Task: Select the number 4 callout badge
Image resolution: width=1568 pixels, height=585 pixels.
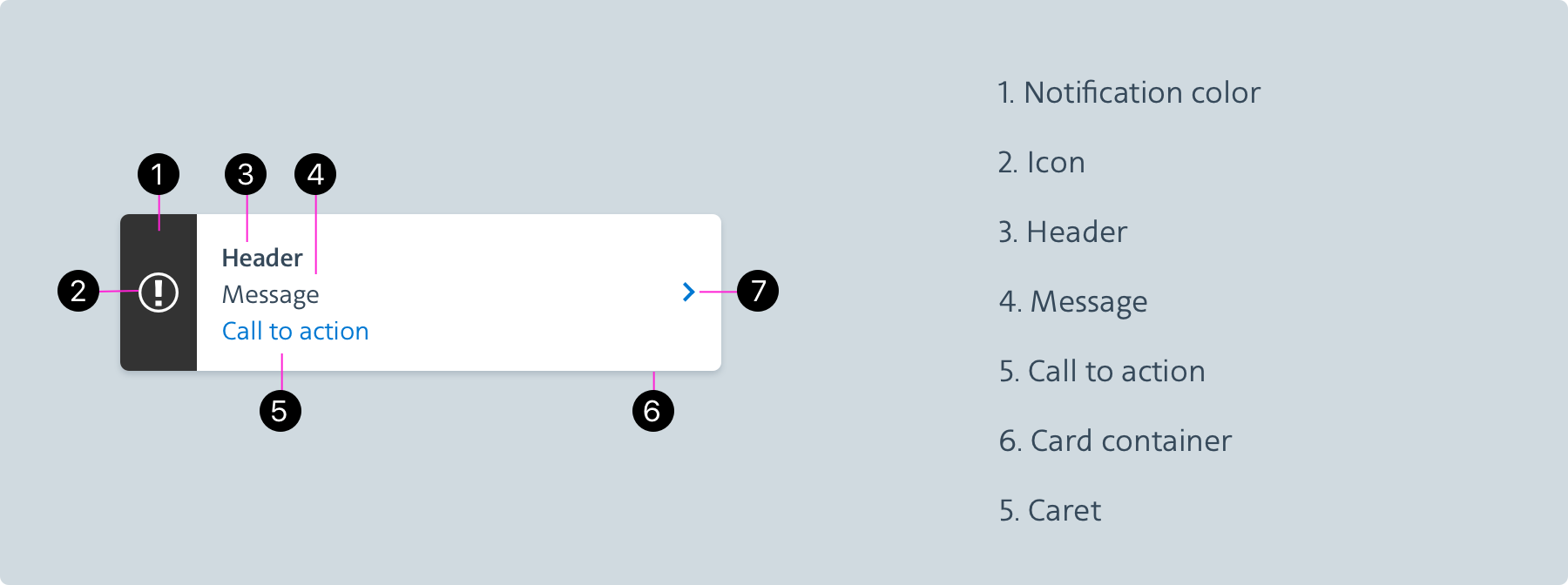Action: [x=315, y=175]
